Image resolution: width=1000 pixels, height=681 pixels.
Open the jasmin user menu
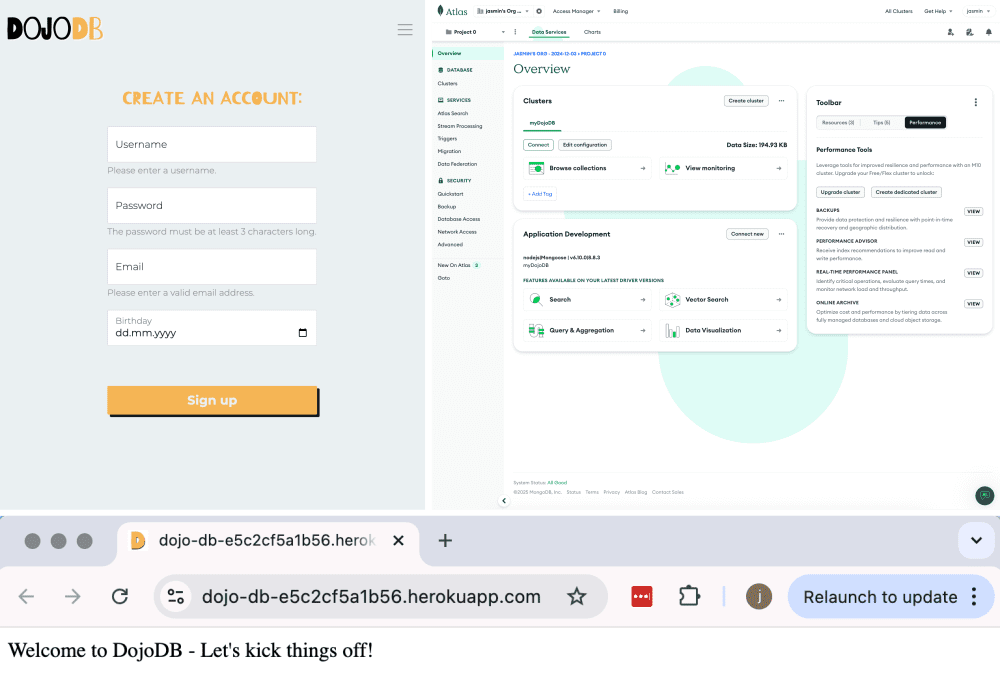point(978,11)
